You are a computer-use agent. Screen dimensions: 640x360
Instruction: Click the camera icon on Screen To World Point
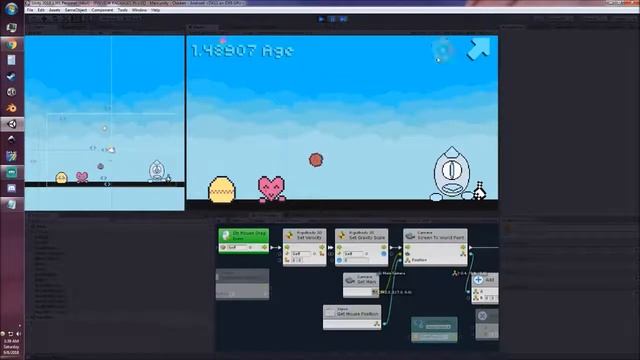coord(410,236)
